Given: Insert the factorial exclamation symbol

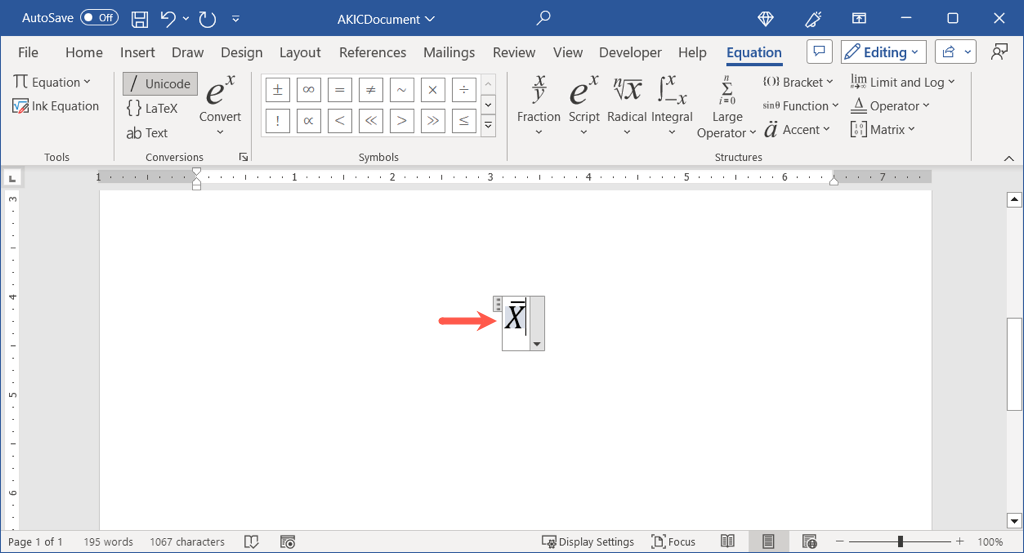Looking at the screenshot, I should pos(278,121).
